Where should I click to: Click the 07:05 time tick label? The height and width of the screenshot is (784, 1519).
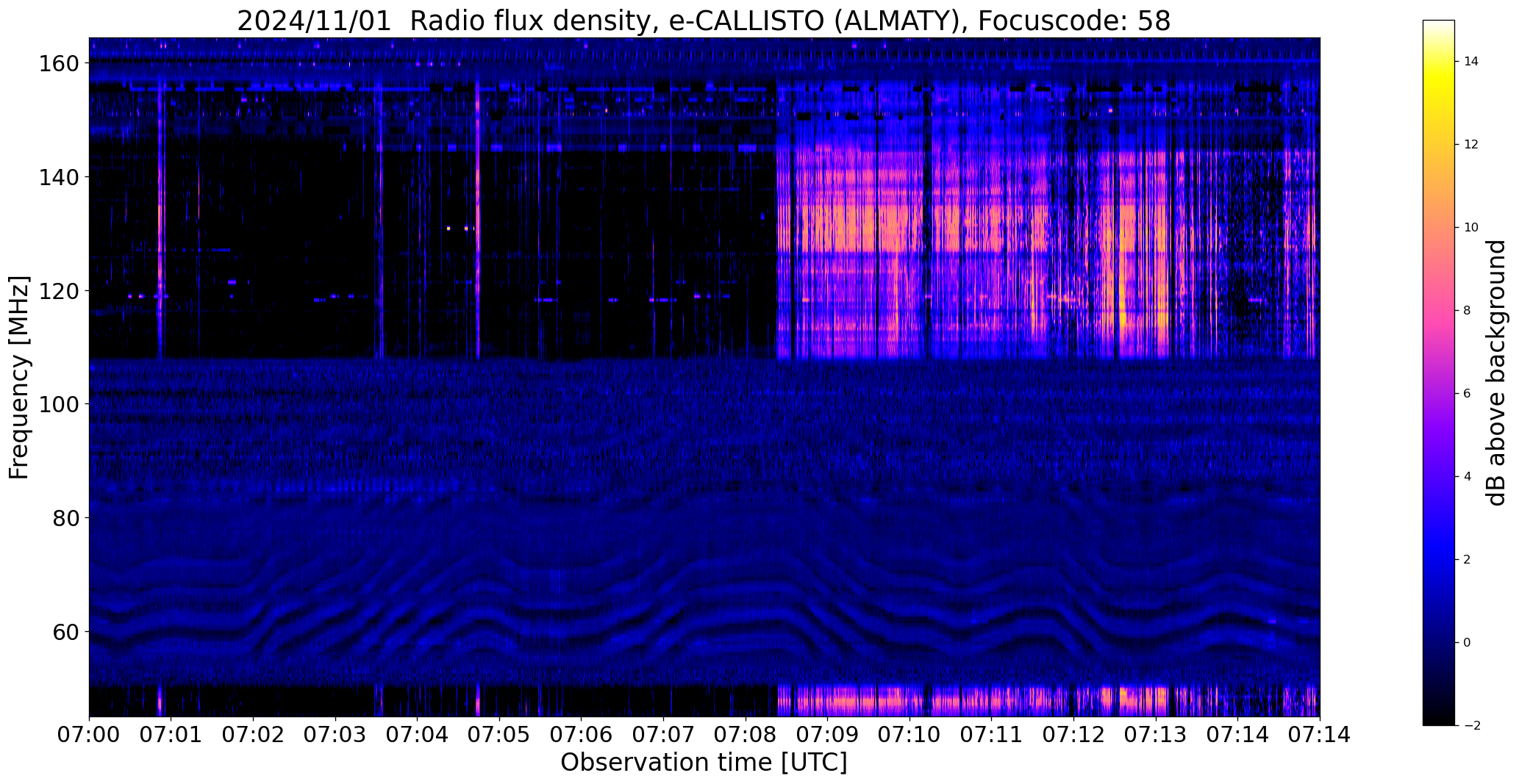point(499,735)
